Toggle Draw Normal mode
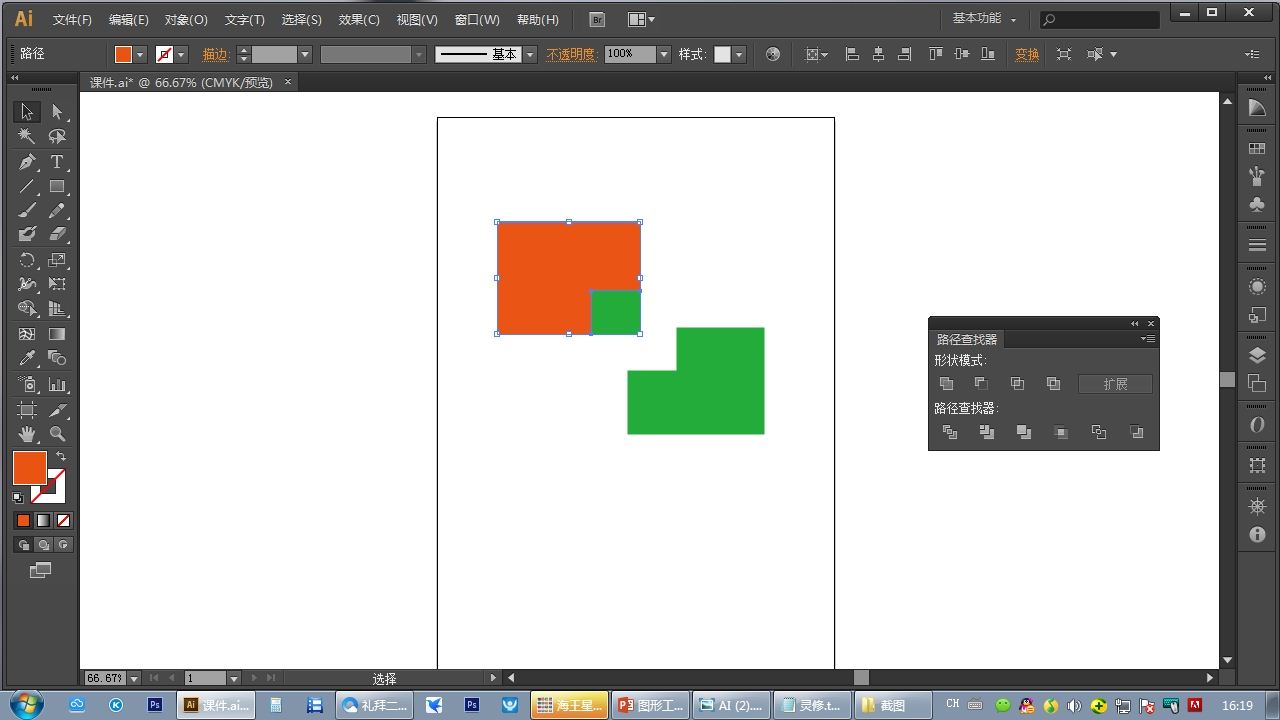Image resolution: width=1280 pixels, height=720 pixels. (23, 545)
